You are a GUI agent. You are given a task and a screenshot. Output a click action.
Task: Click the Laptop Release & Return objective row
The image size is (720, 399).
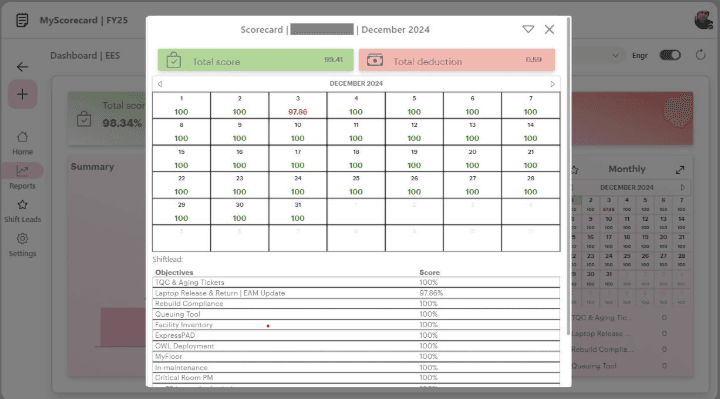click(x=356, y=293)
